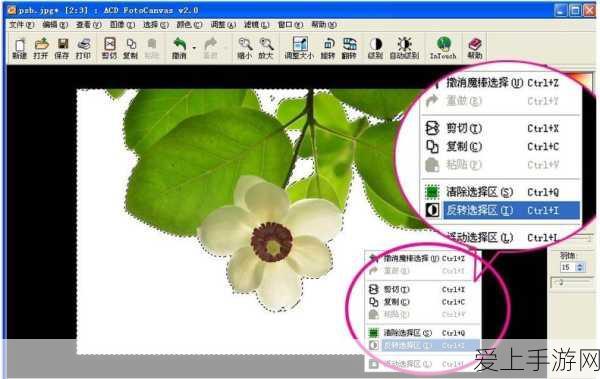Click the 放大 (Zoom in) magnifier icon
Screen dimensions: 600x379
(266, 48)
